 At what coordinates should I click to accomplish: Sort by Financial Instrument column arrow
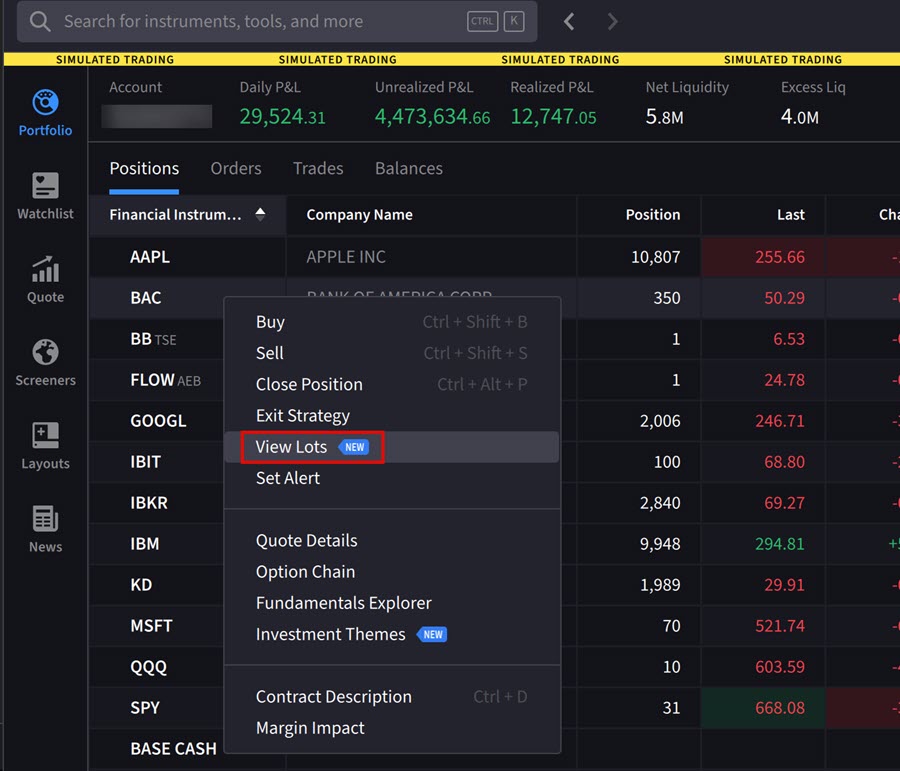click(260, 214)
